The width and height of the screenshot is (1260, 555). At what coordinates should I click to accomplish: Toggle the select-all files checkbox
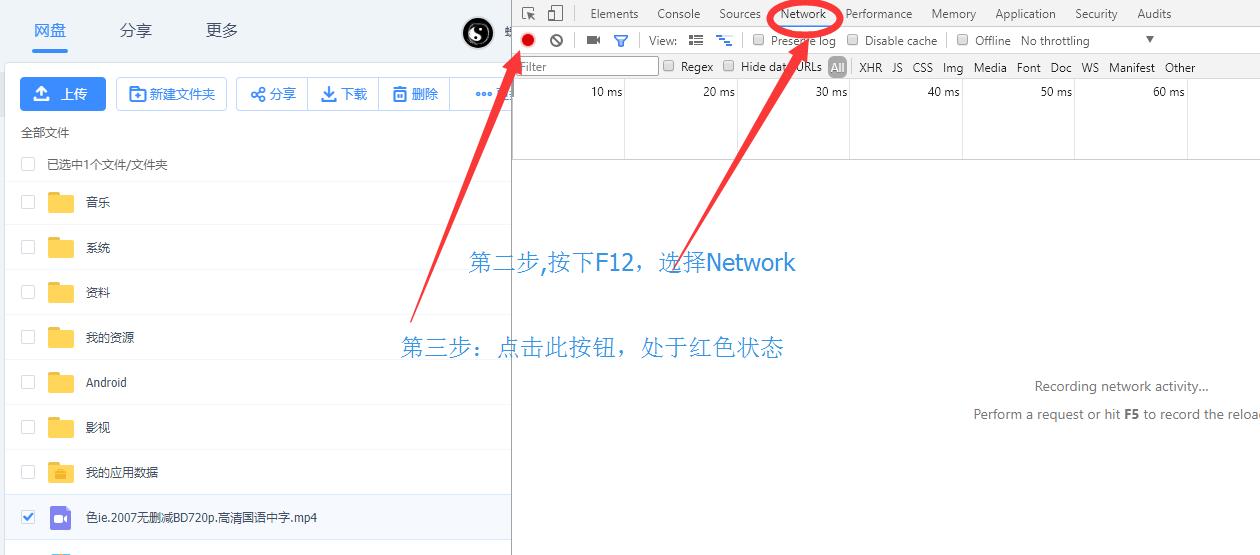click(28, 164)
